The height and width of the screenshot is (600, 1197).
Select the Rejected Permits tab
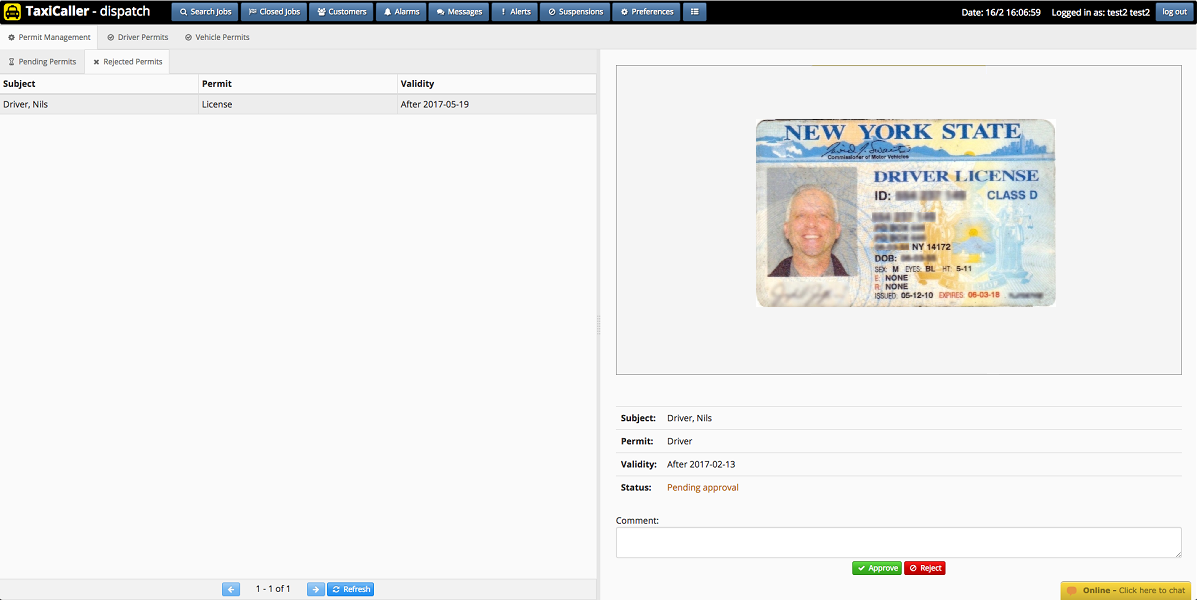pyautogui.click(x=127, y=62)
